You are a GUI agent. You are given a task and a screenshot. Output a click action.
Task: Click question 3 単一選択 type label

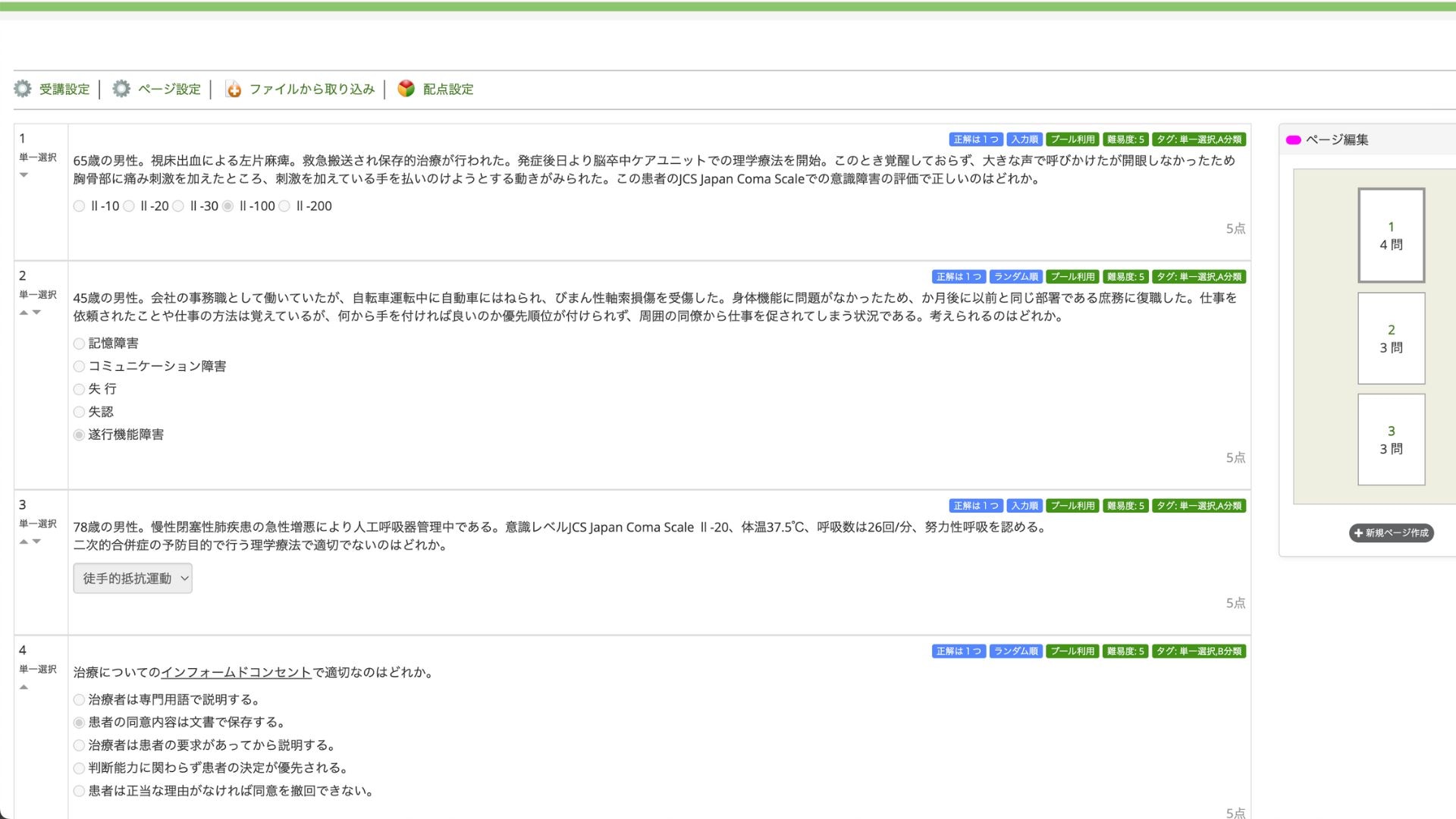click(x=38, y=523)
